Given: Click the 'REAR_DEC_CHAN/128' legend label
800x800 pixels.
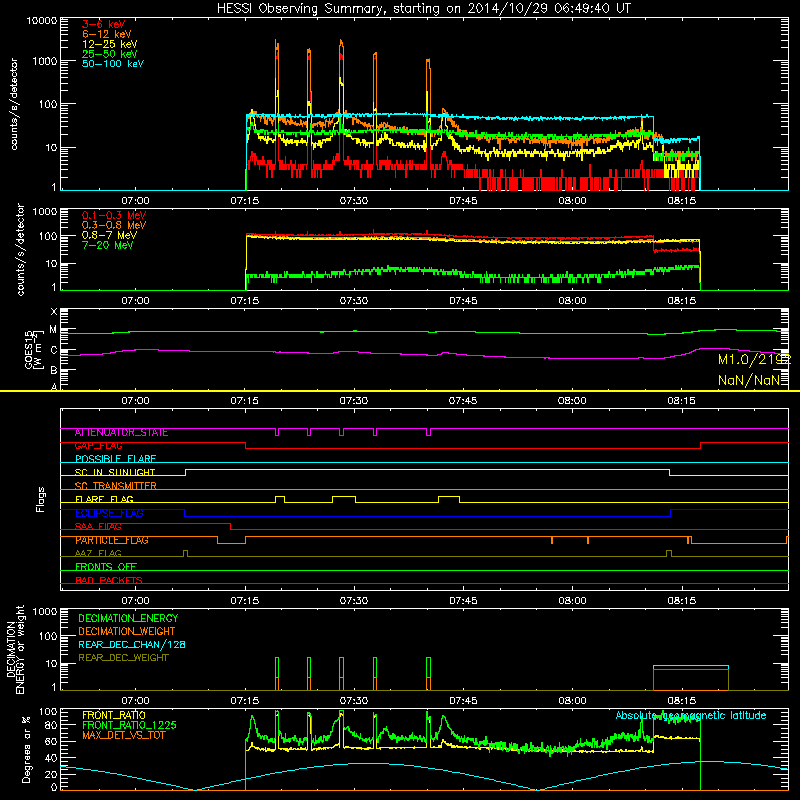Looking at the screenshot, I should [x=132, y=645].
